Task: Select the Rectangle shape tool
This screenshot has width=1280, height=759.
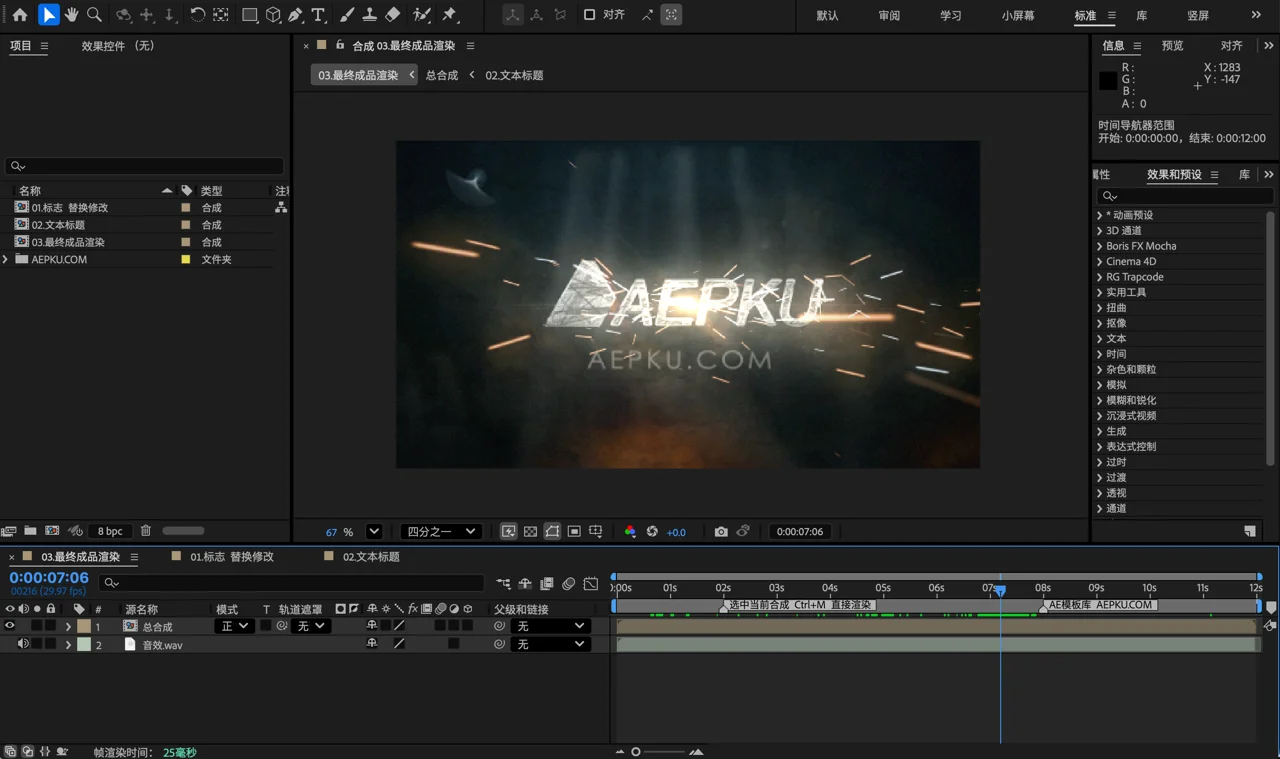Action: (250, 15)
